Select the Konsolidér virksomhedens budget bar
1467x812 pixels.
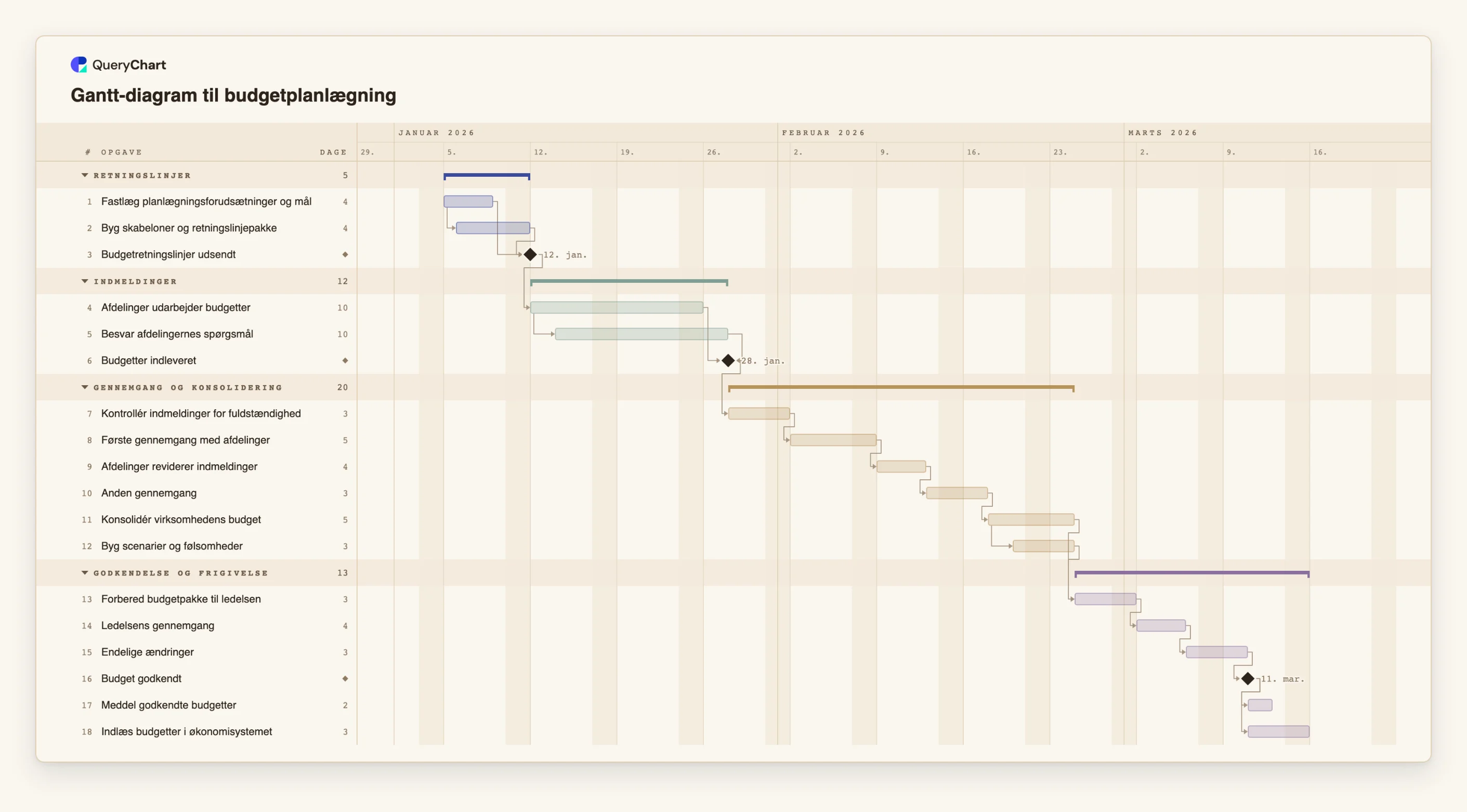click(1031, 519)
